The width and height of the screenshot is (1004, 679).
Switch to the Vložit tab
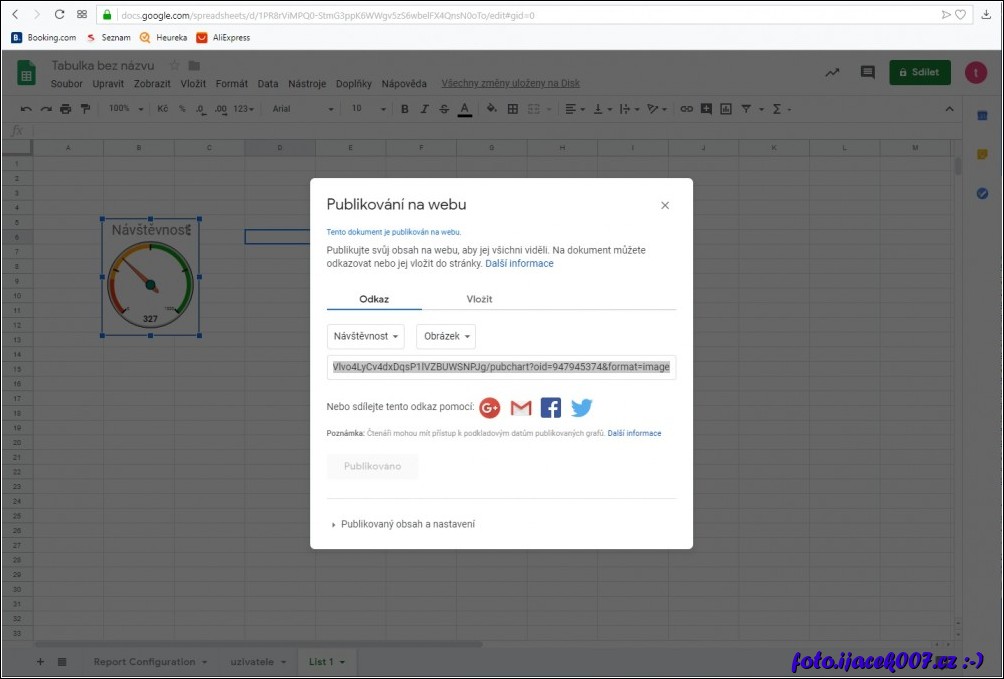479,299
